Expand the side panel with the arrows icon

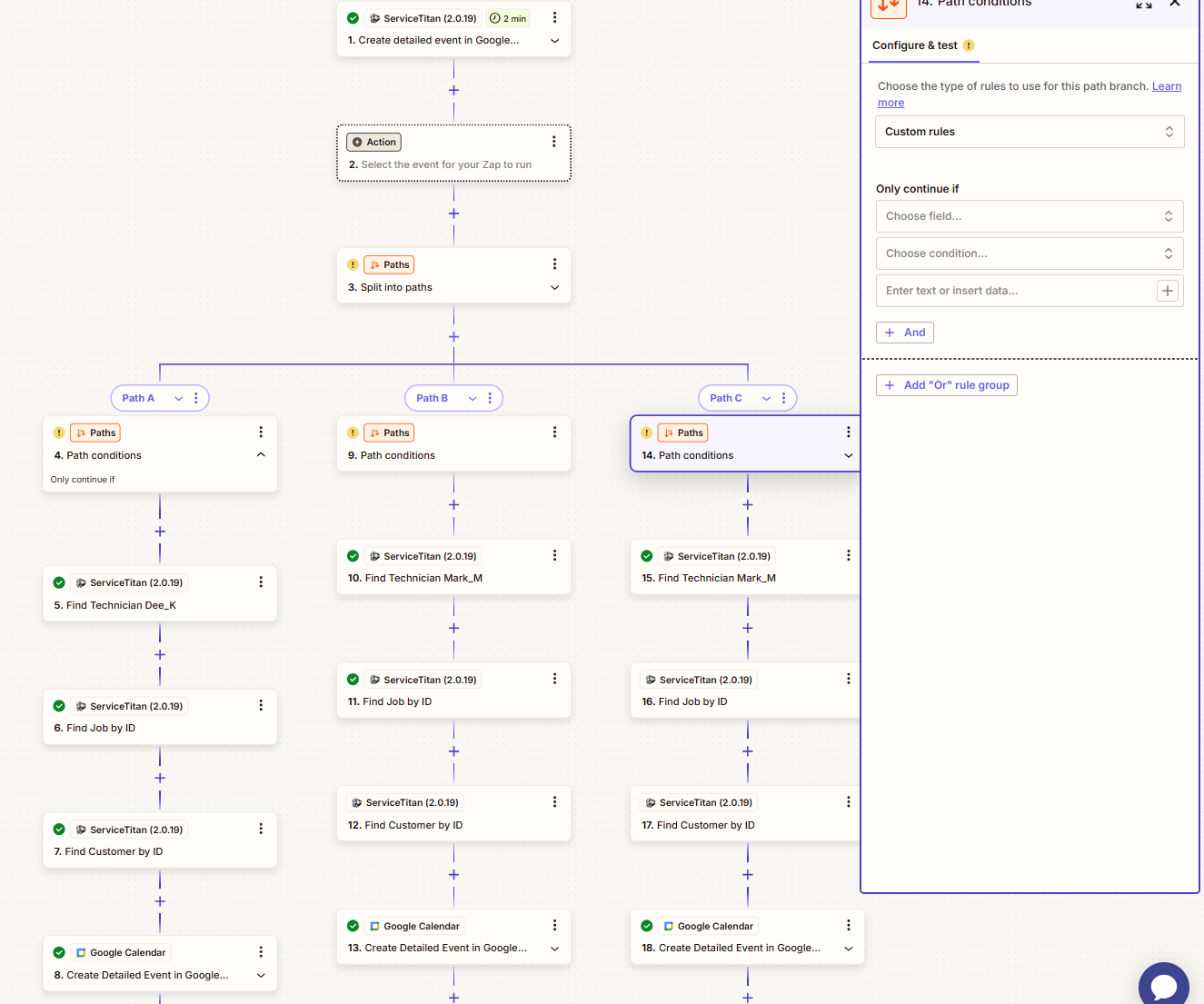click(1144, 4)
